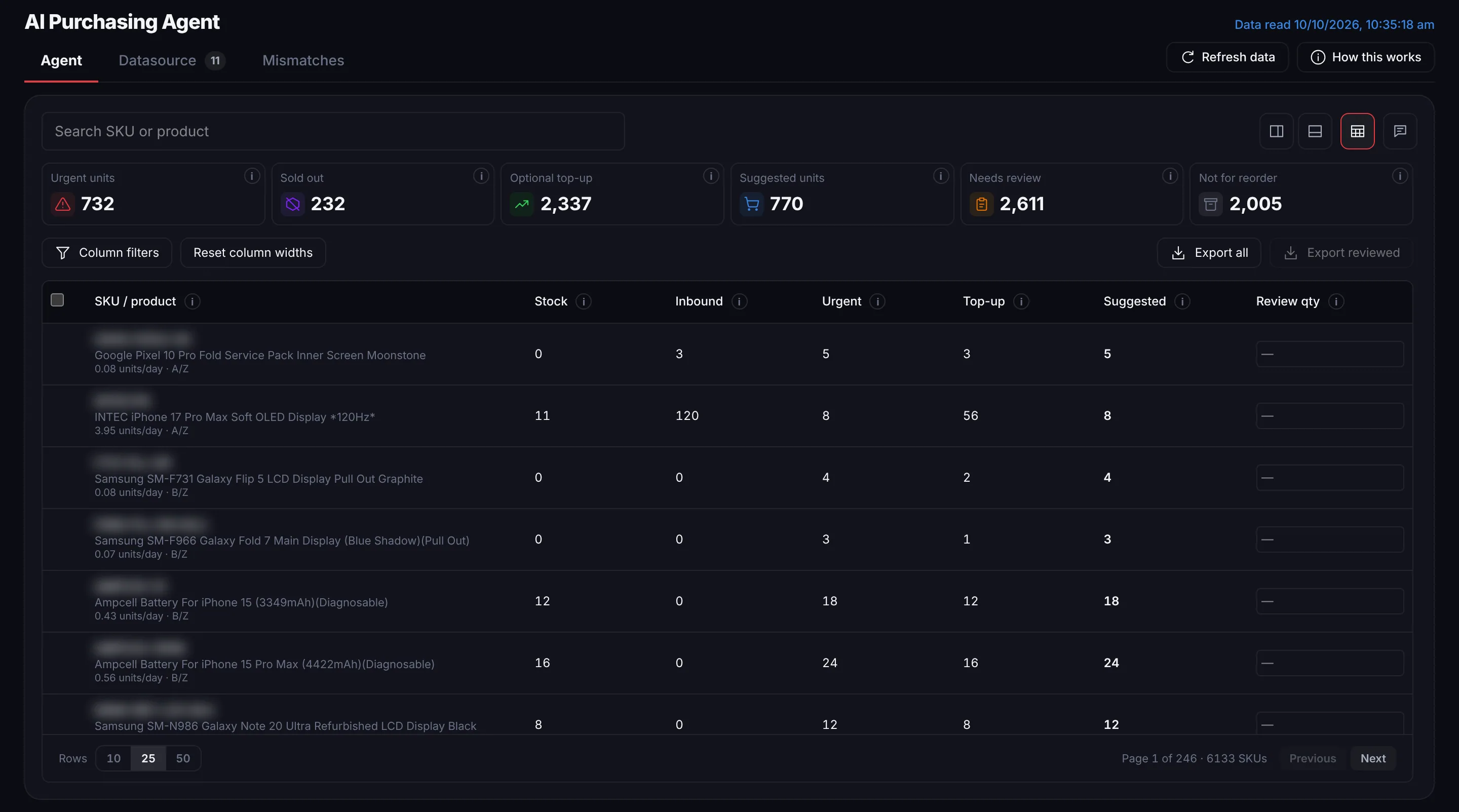Switch to the split rows layout icon

[1315, 131]
